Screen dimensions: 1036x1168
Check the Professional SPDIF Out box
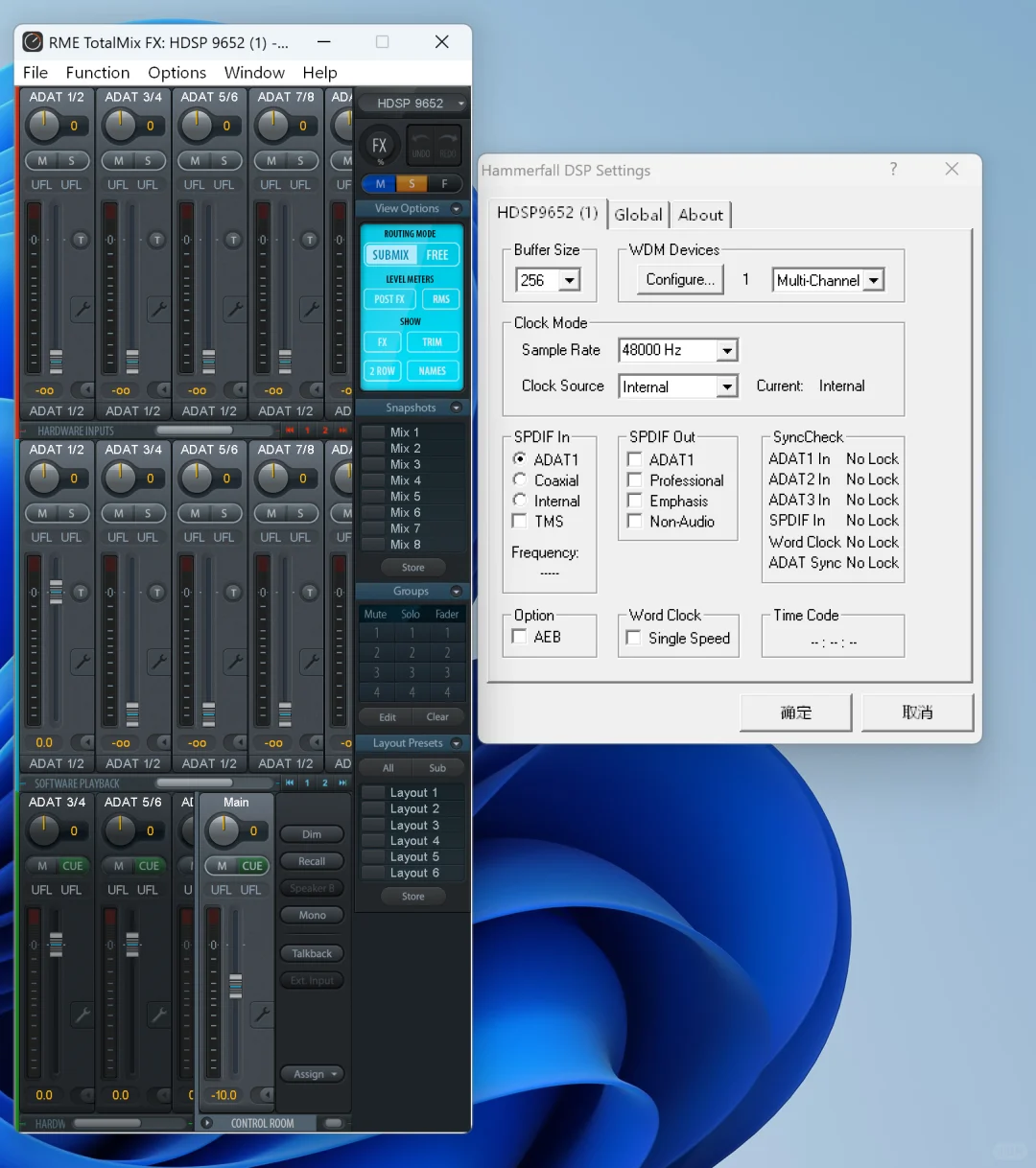634,479
